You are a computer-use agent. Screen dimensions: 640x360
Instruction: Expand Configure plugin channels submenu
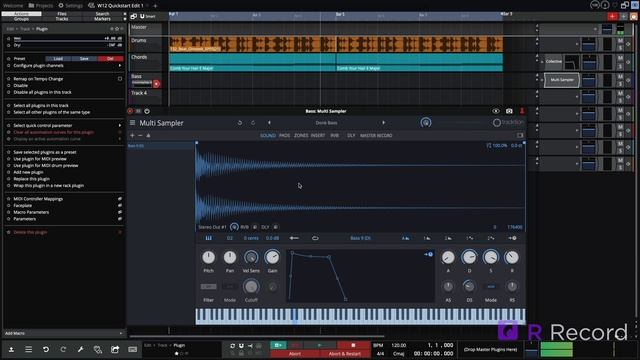coord(65,65)
